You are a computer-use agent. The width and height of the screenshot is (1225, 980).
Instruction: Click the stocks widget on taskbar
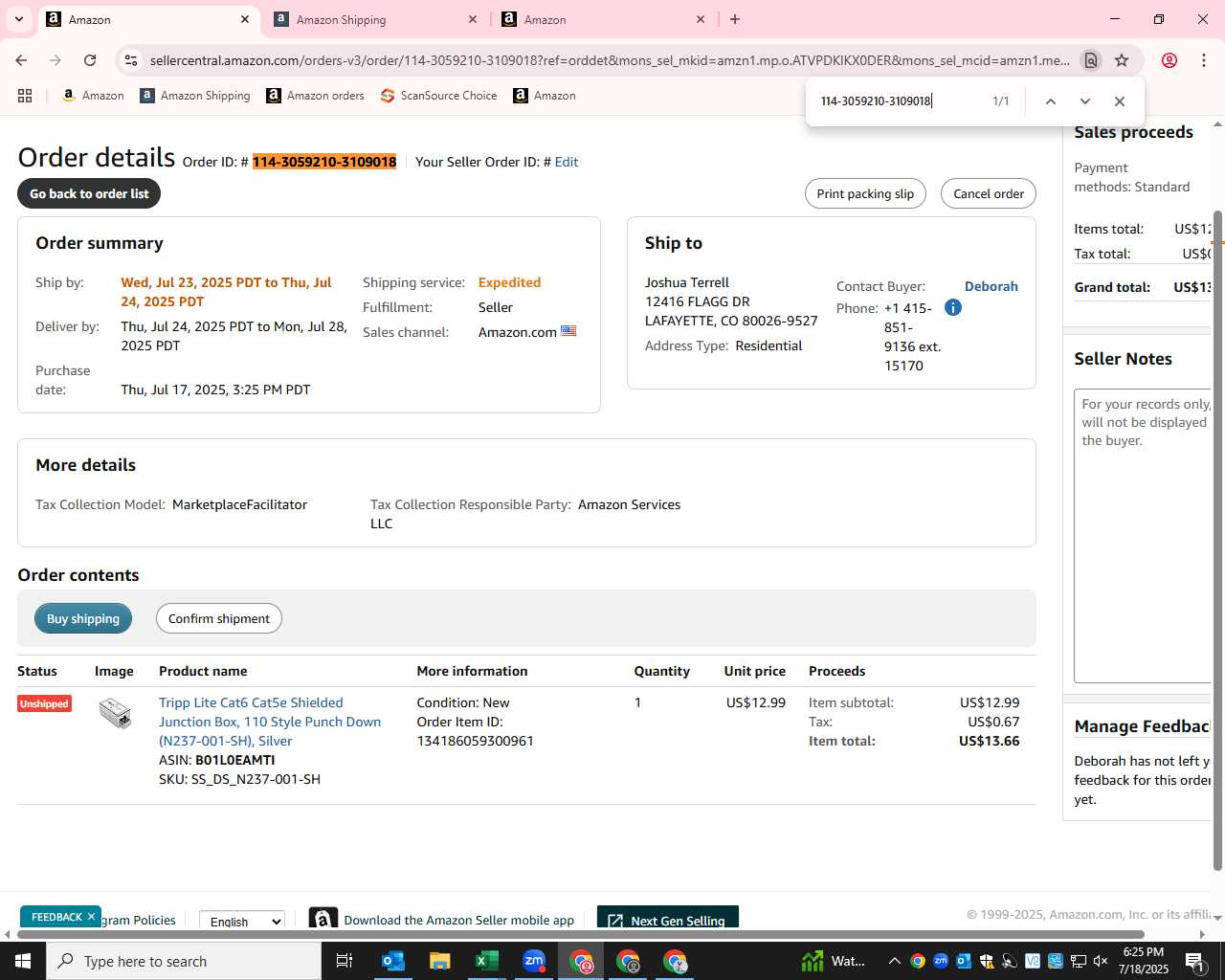(x=835, y=961)
